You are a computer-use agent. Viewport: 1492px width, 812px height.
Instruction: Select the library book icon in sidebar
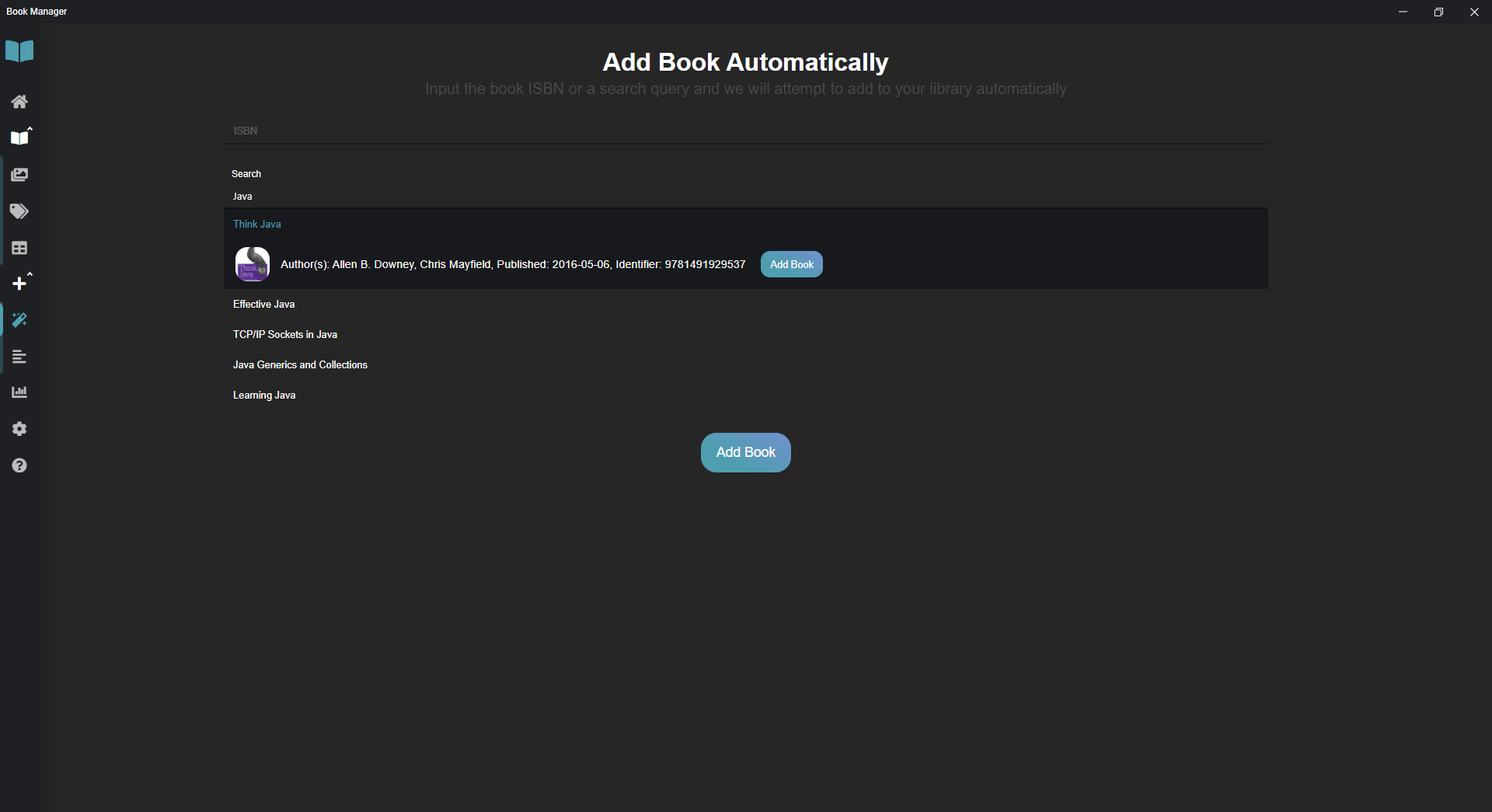coord(19,137)
